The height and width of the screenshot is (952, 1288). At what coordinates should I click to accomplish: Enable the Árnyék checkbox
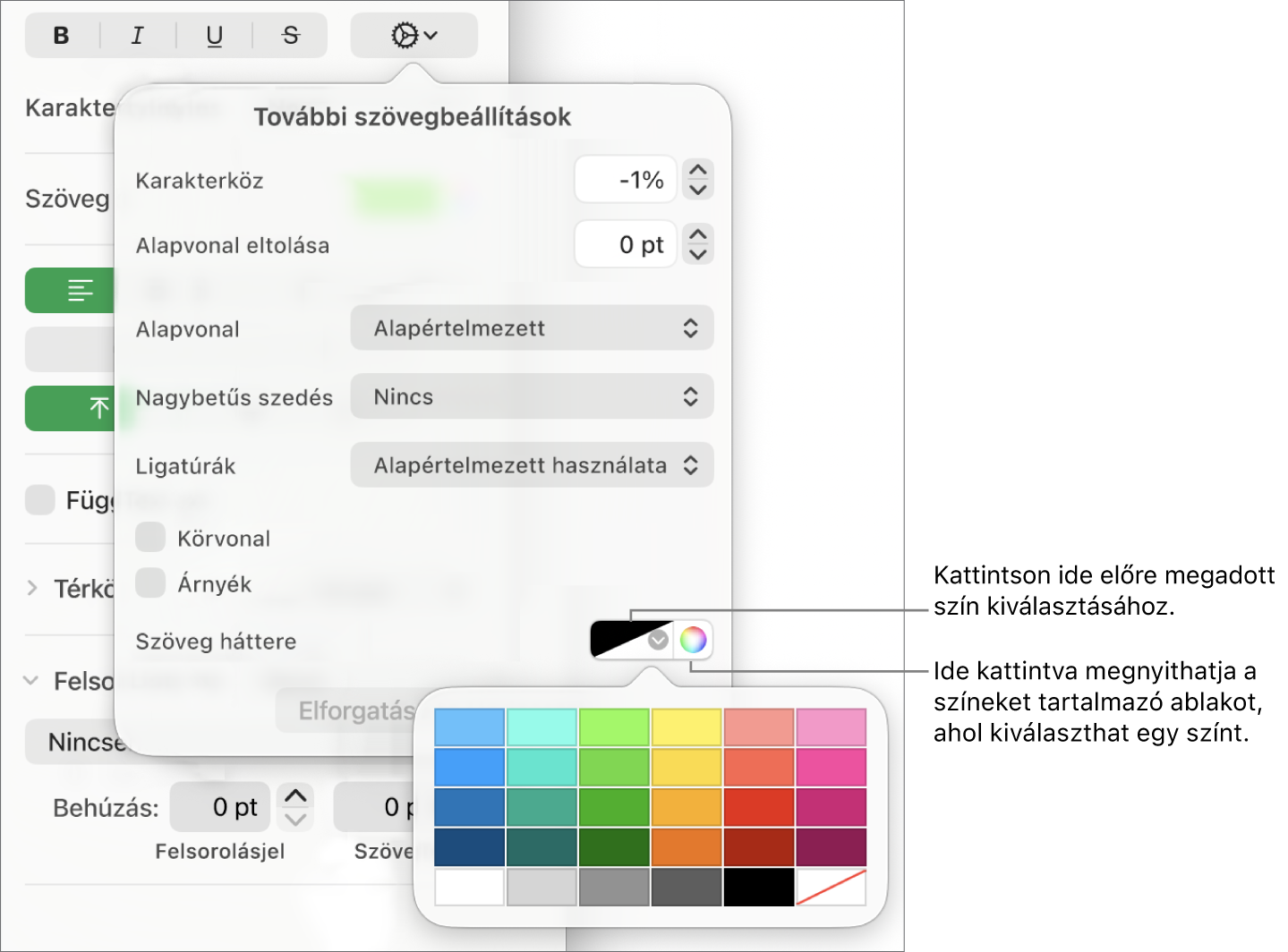[x=150, y=582]
